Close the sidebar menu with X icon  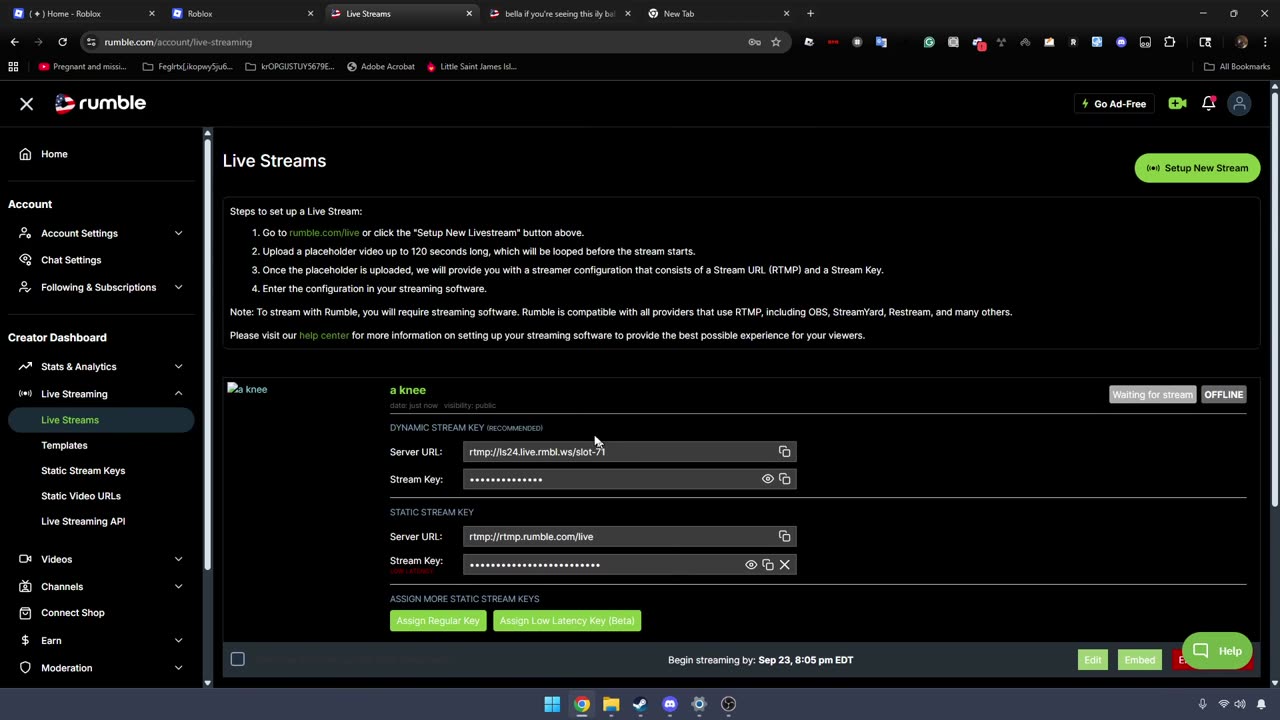(27, 104)
